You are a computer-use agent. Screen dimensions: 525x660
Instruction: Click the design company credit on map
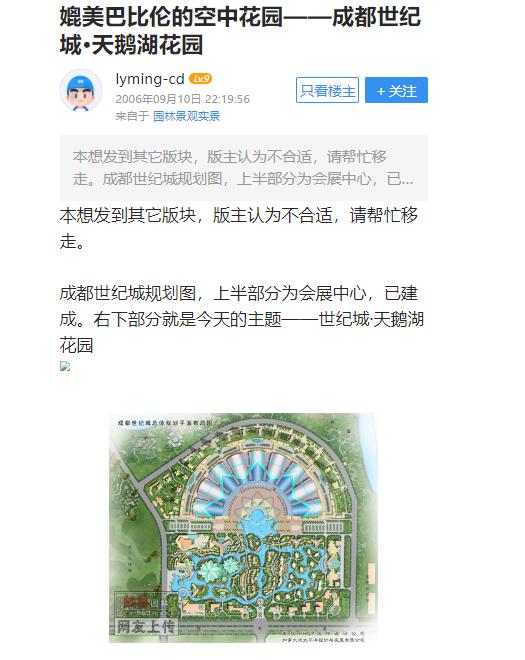[323, 636]
